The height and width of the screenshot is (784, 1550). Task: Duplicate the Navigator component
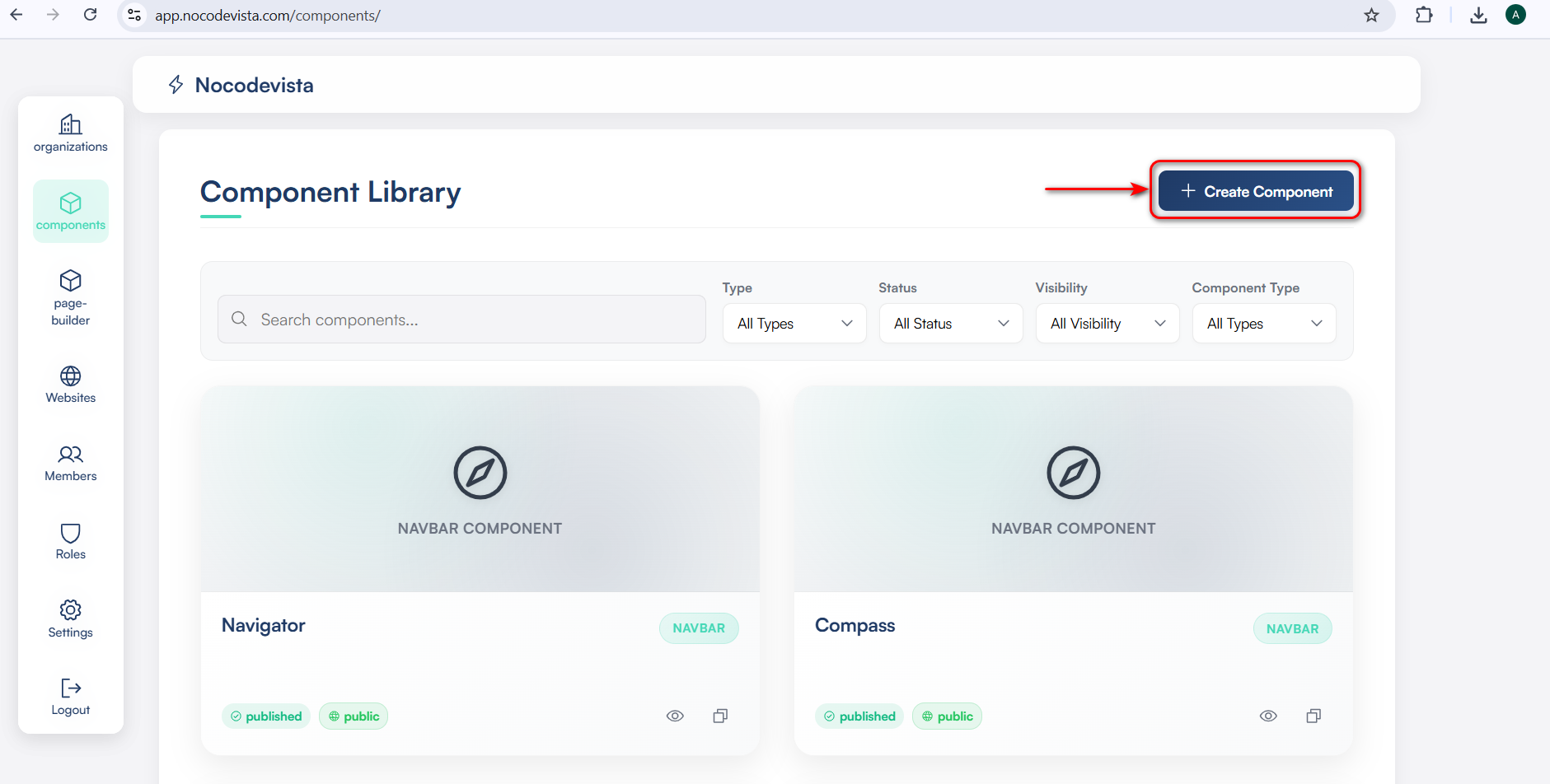(x=720, y=716)
